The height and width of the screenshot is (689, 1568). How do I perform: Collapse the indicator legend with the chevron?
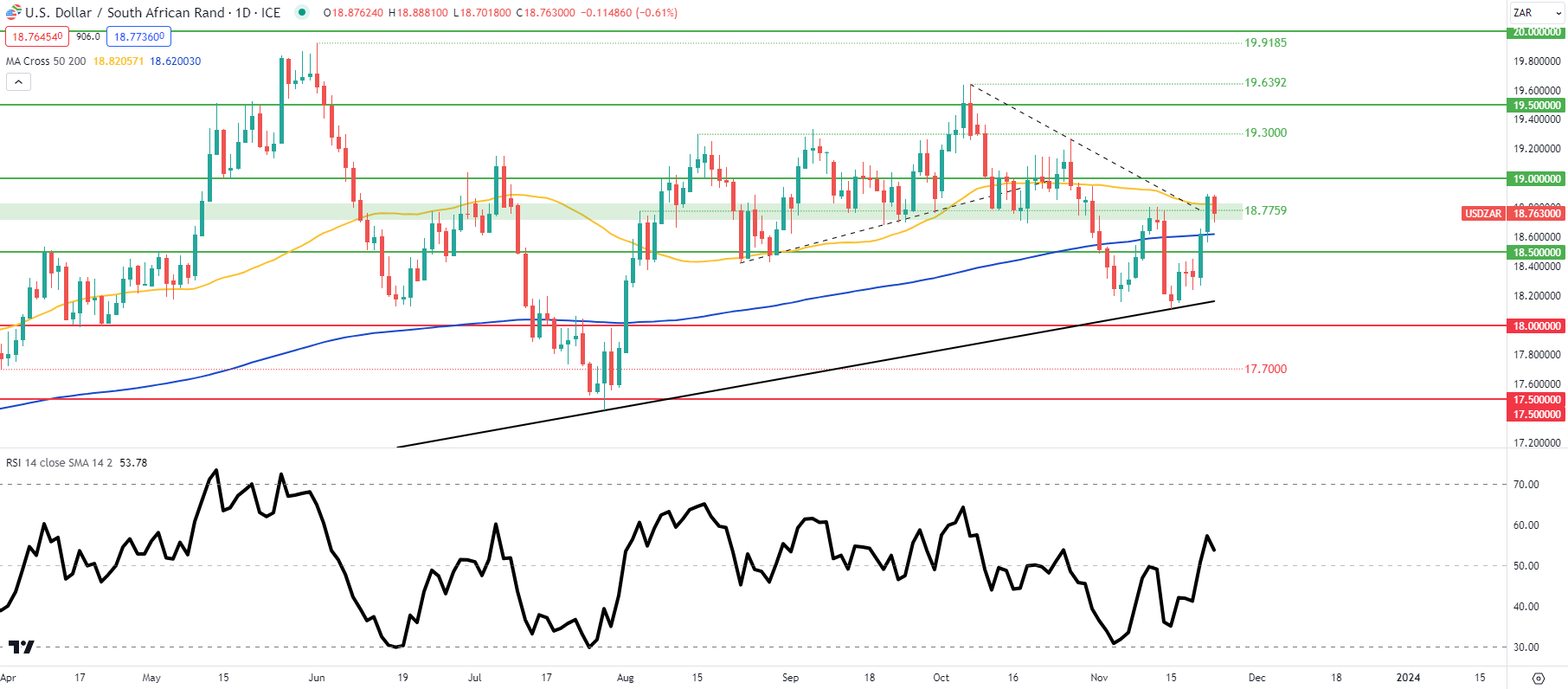click(x=18, y=82)
